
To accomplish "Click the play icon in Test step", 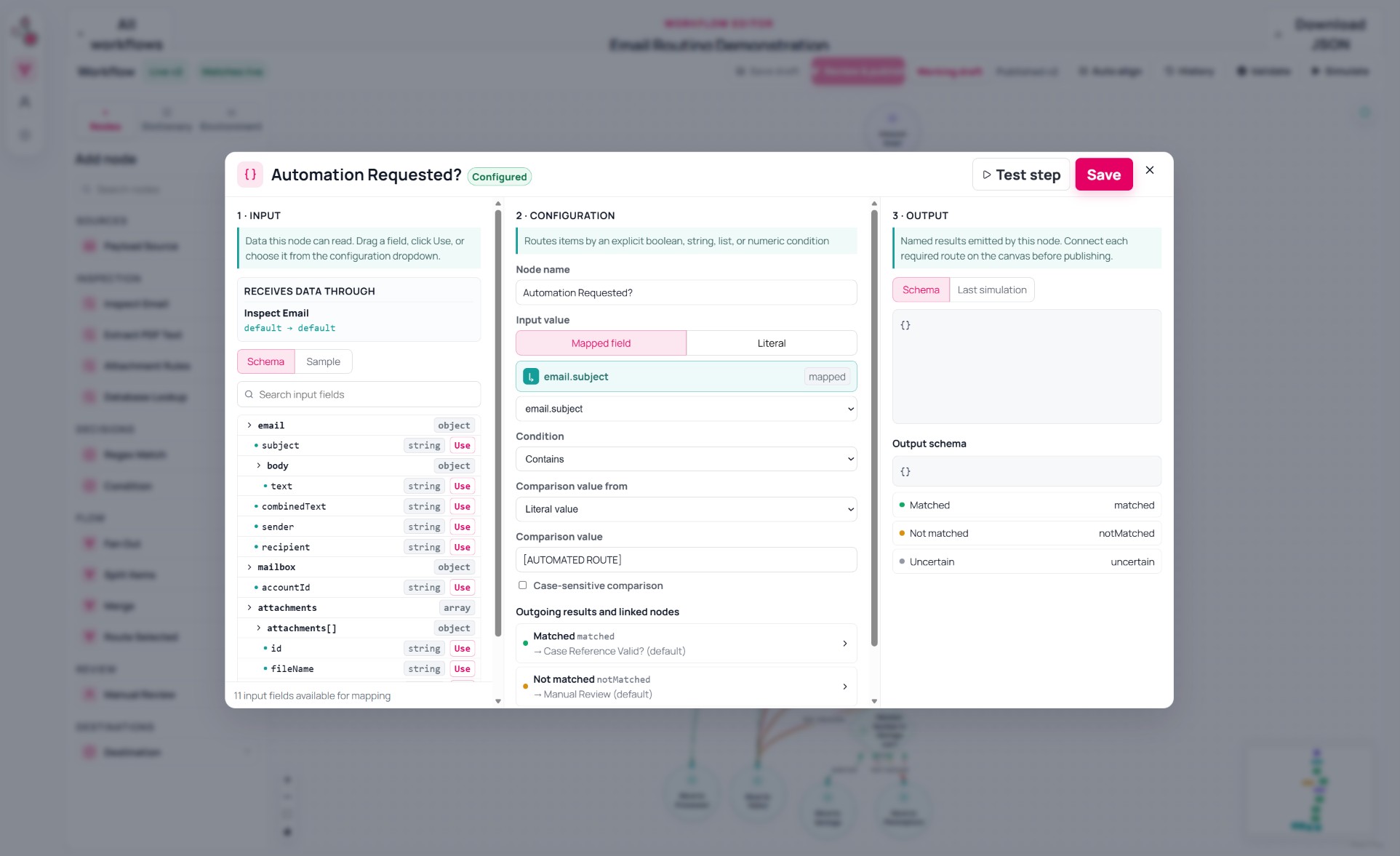I will click(987, 175).
